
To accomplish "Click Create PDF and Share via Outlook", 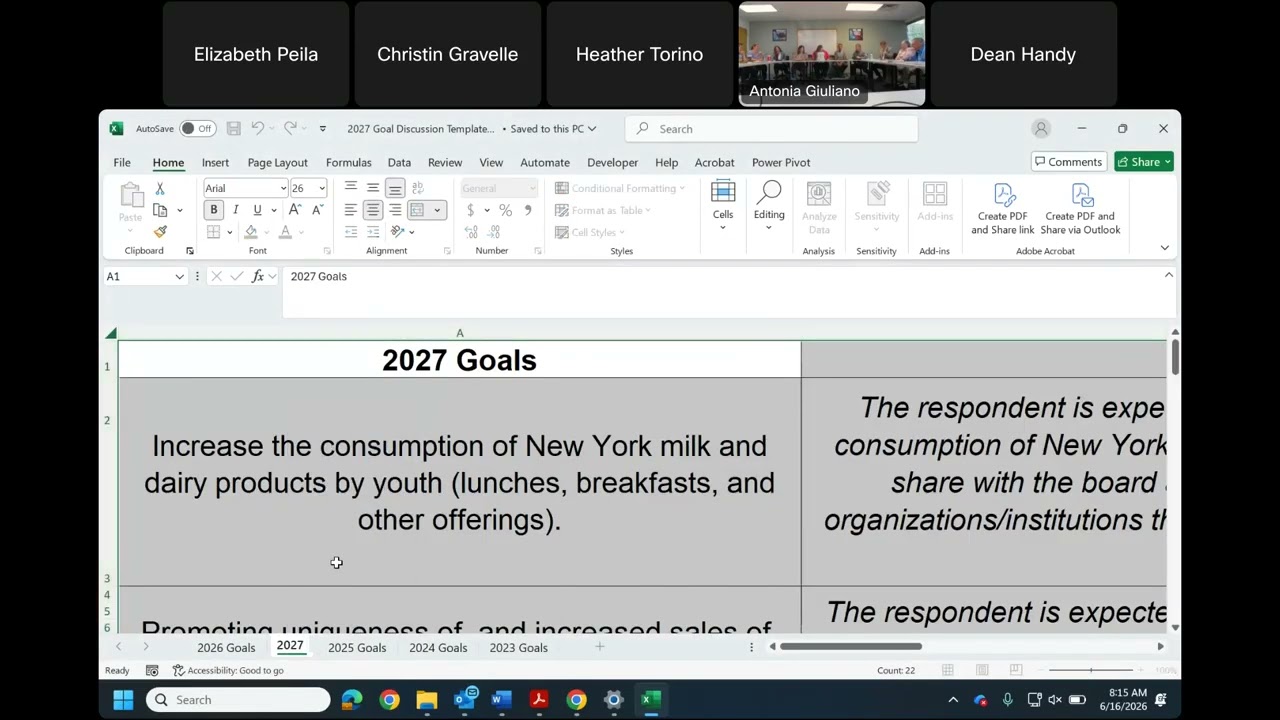I will click(x=1080, y=209).
